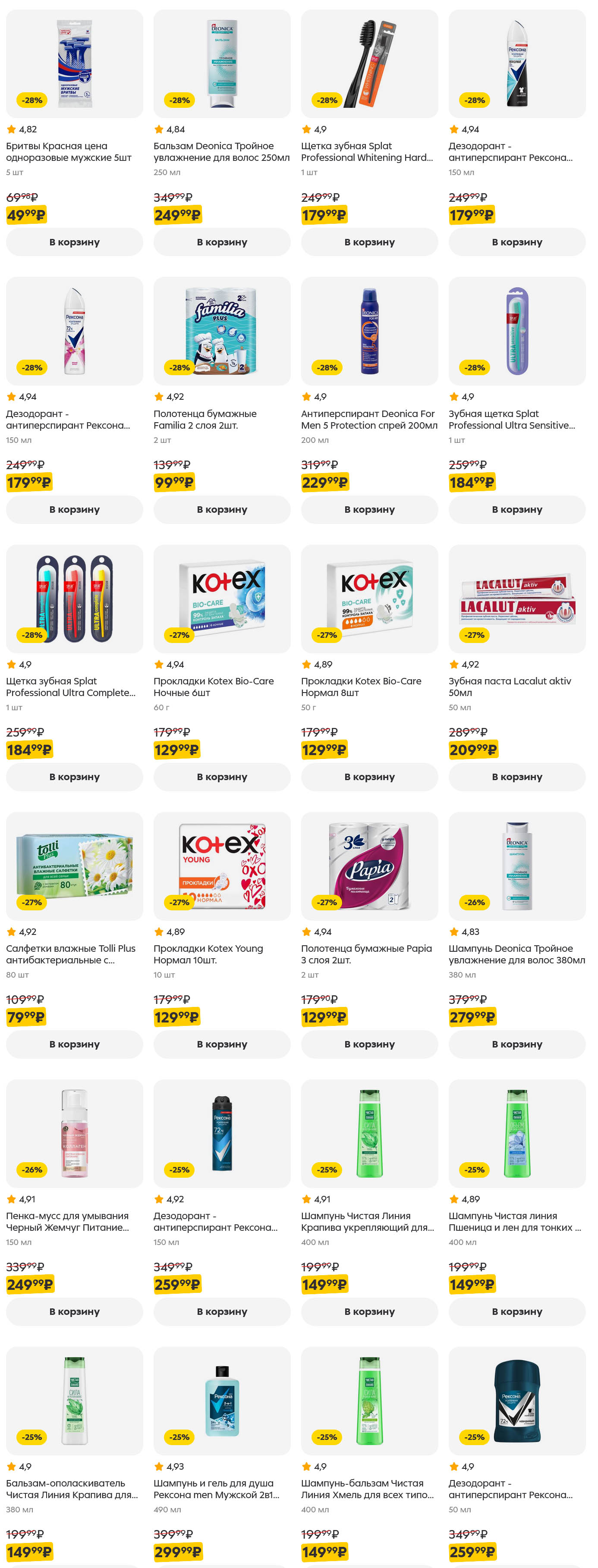This screenshot has height=1568, width=598.
Task: Click the star icon beside rating 4,84
Action: (159, 129)
